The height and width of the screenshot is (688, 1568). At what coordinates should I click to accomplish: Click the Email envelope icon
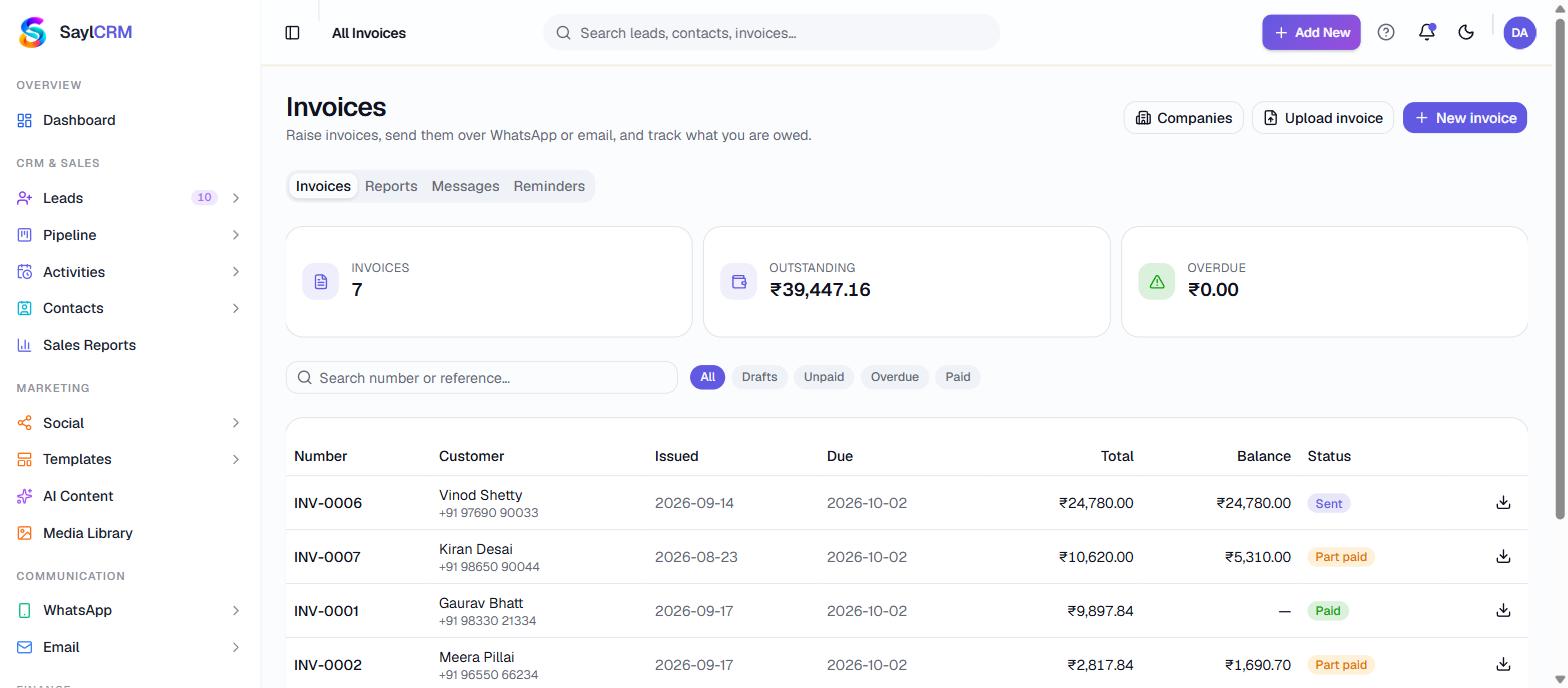tap(24, 647)
